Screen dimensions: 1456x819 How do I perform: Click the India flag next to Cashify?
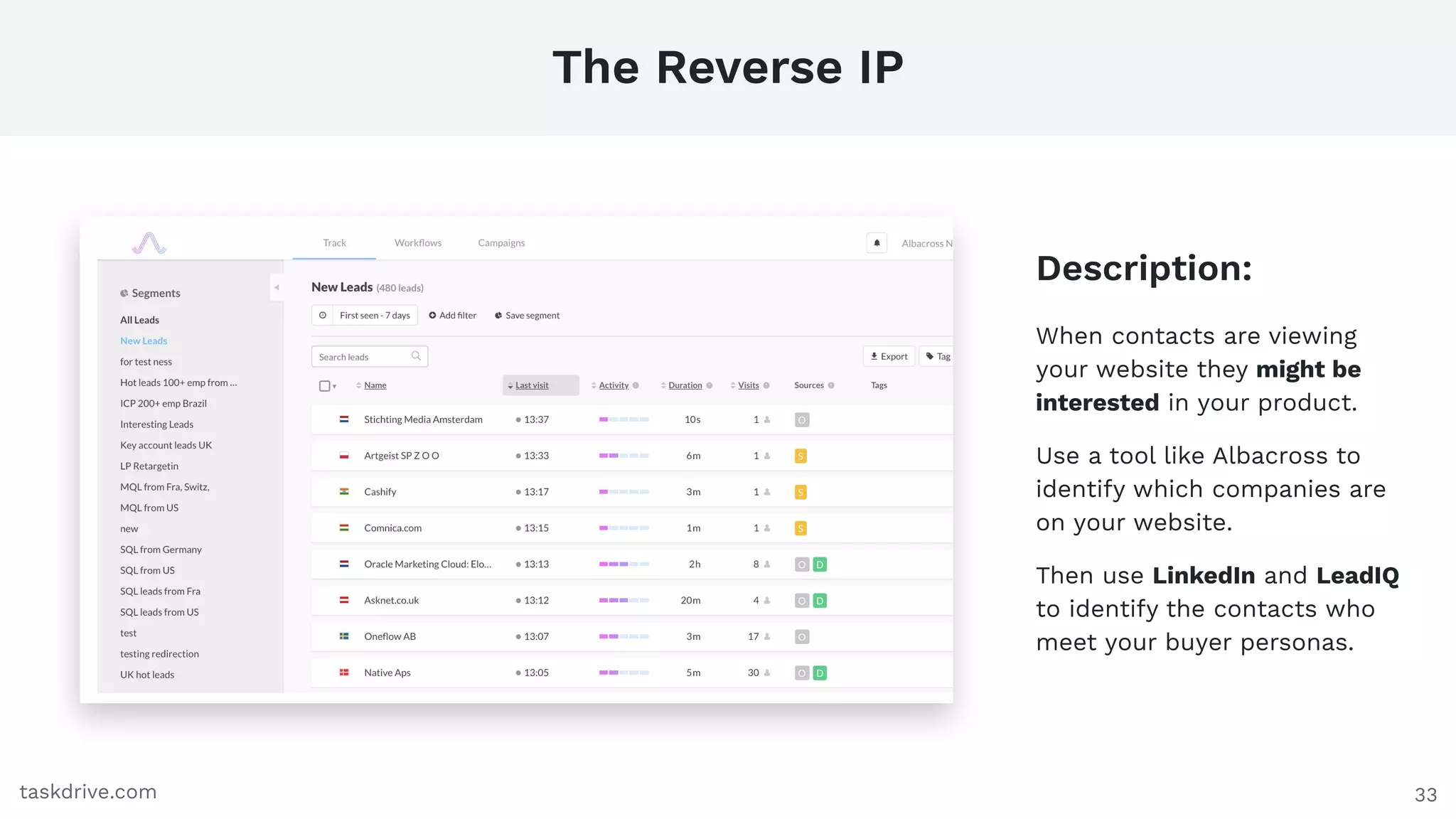[344, 491]
